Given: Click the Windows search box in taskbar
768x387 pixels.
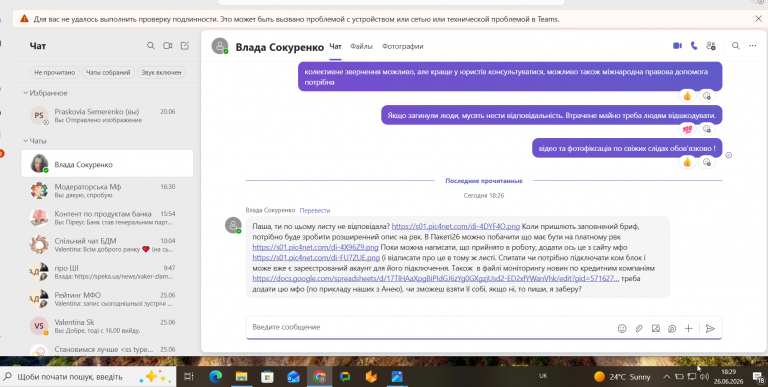Looking at the screenshot, I should [x=88, y=377].
